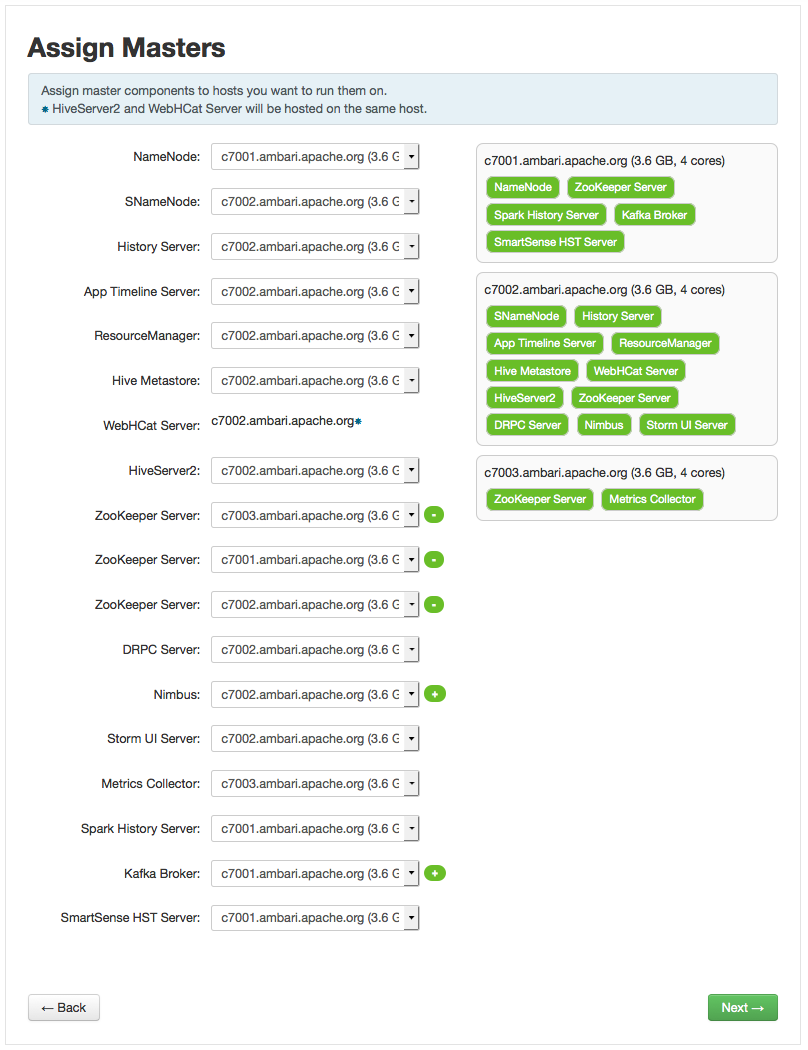Open the NameNode host dropdown
Viewport: 808px width, 1050px height.
(x=315, y=157)
